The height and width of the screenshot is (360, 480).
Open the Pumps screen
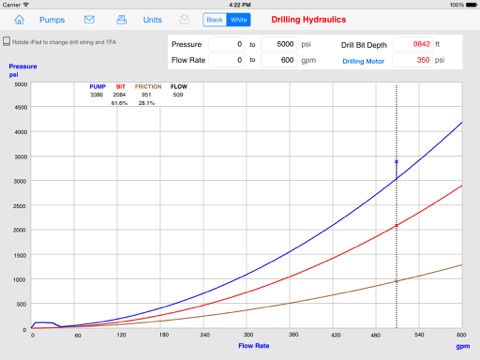[x=52, y=20]
